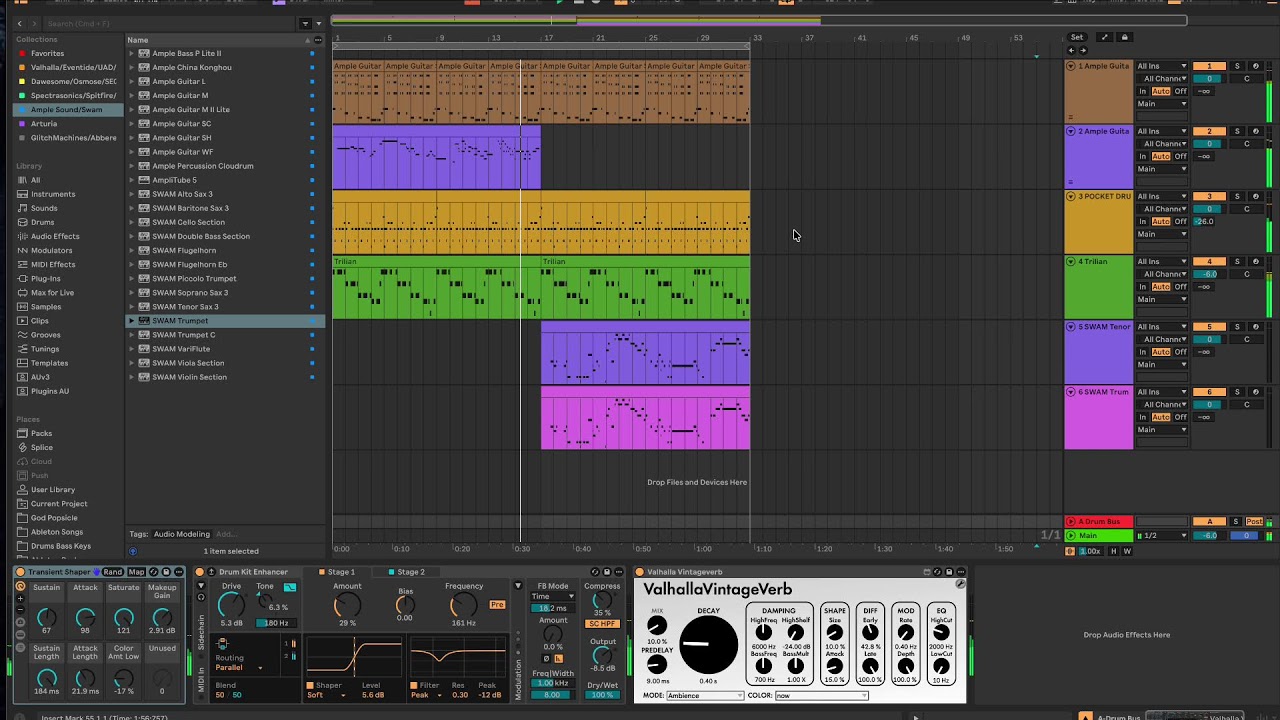The image size is (1280, 720).
Task: Open the Main 1/2 output dropdown
Action: pos(1161,535)
